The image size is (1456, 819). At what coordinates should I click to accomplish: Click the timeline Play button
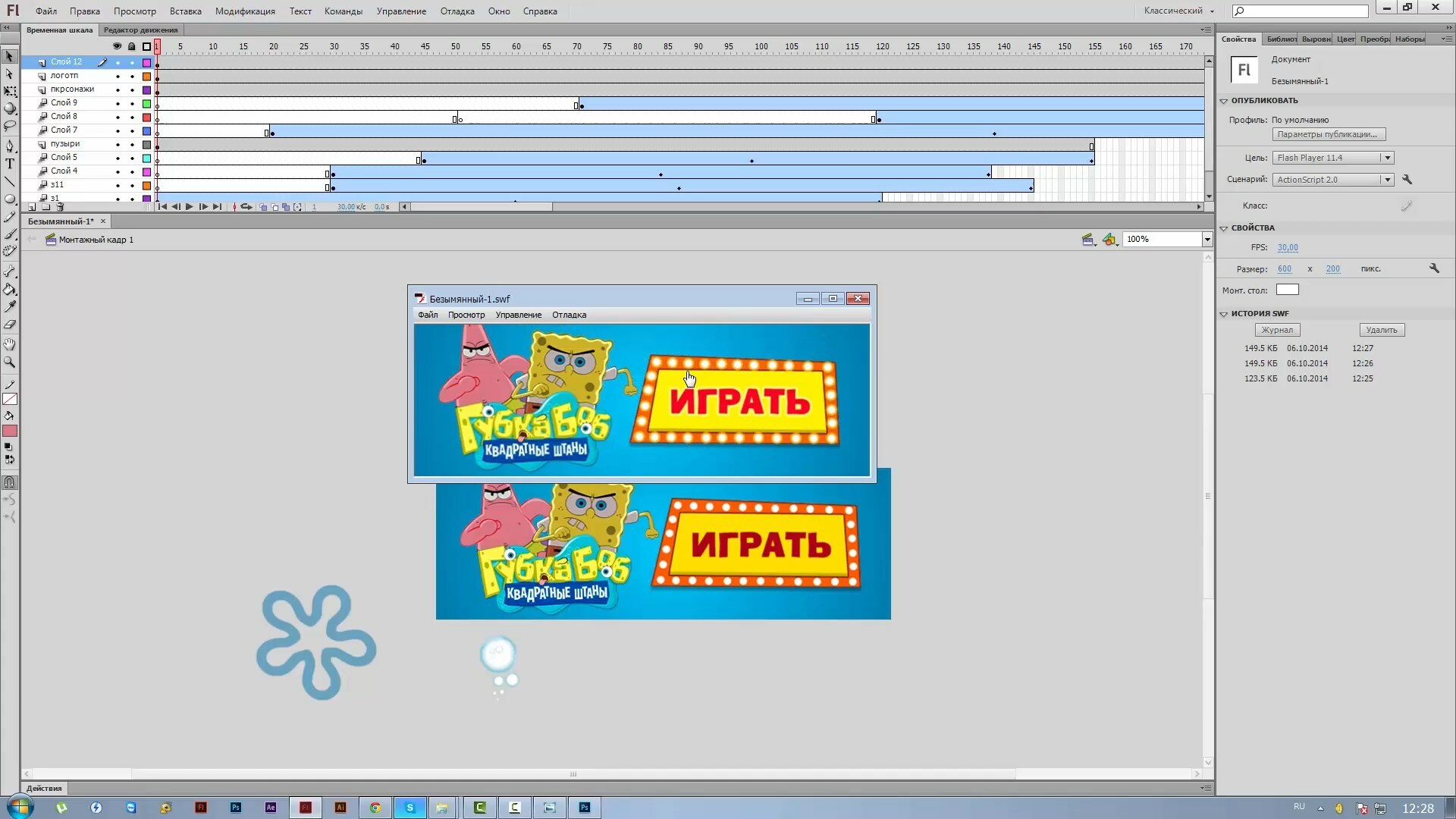click(x=190, y=207)
